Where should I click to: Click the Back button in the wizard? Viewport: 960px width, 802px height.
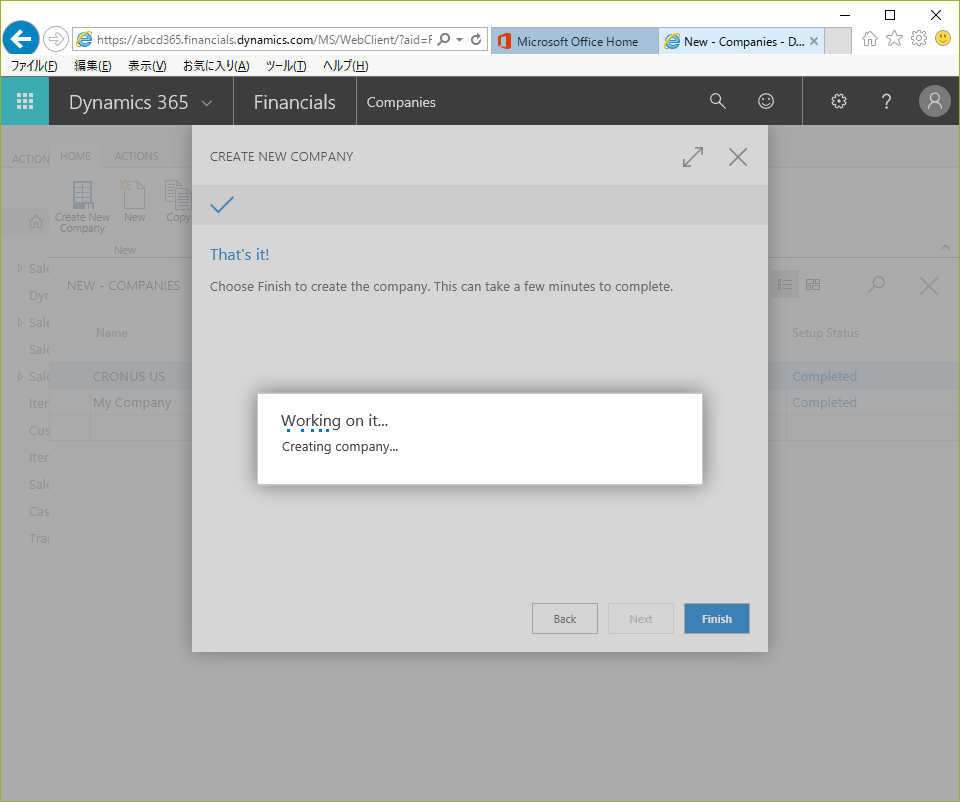(564, 618)
